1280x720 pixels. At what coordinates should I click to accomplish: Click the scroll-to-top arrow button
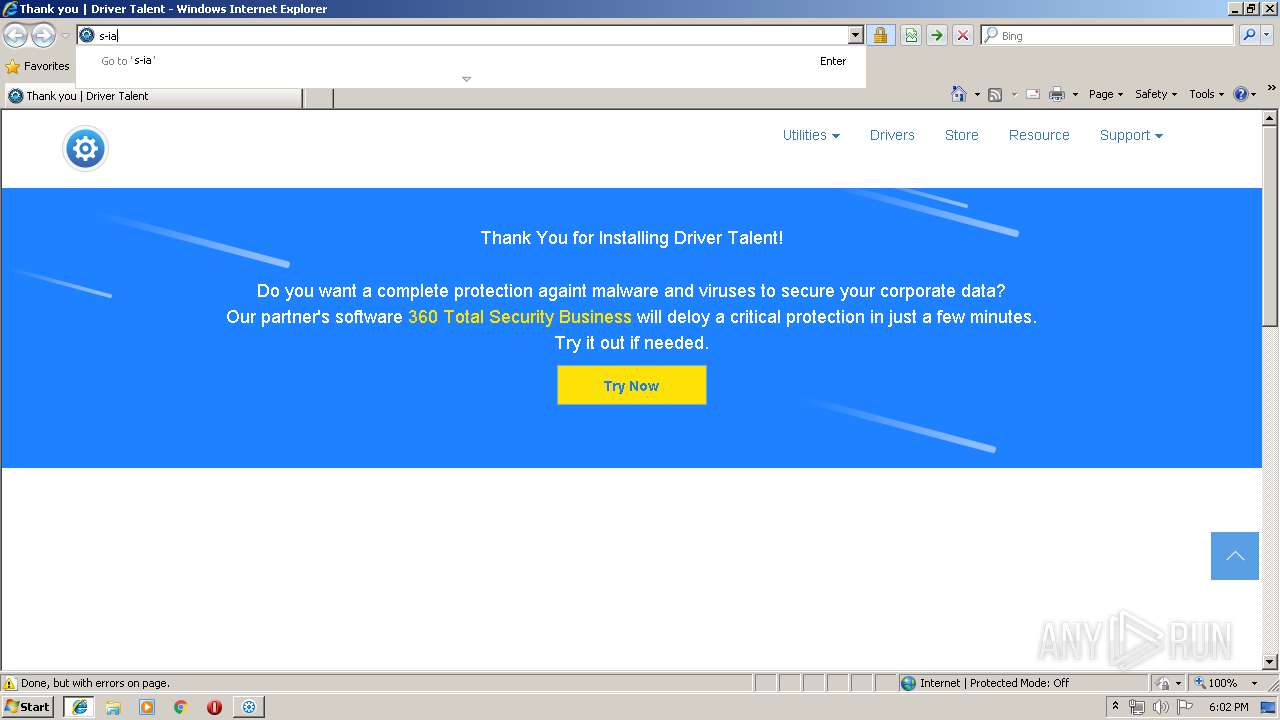point(1235,556)
